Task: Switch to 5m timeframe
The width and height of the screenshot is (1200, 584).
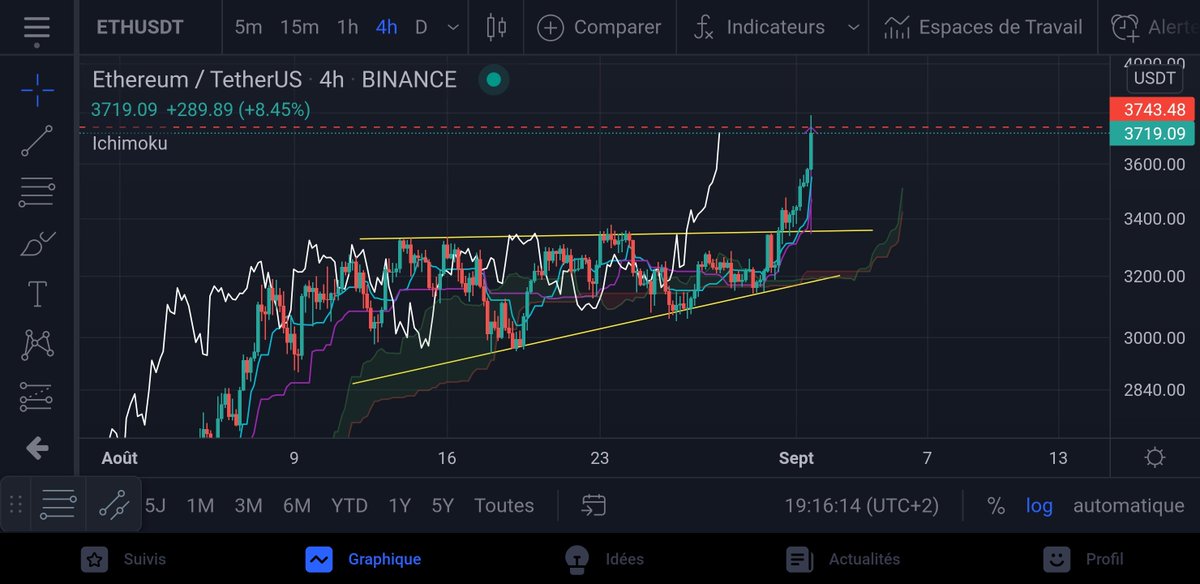Action: (x=248, y=27)
